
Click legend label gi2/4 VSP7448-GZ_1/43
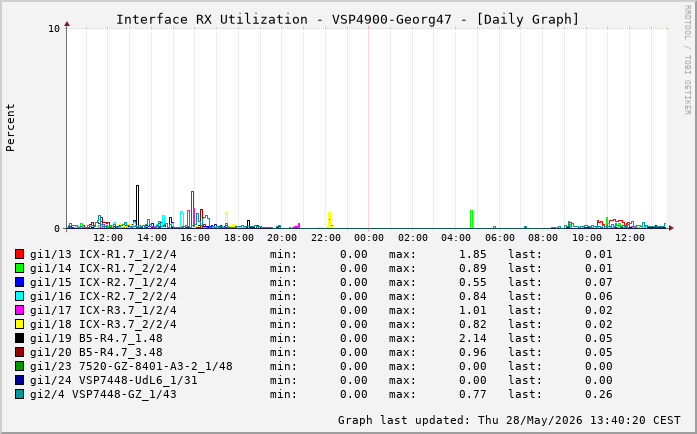(x=103, y=394)
